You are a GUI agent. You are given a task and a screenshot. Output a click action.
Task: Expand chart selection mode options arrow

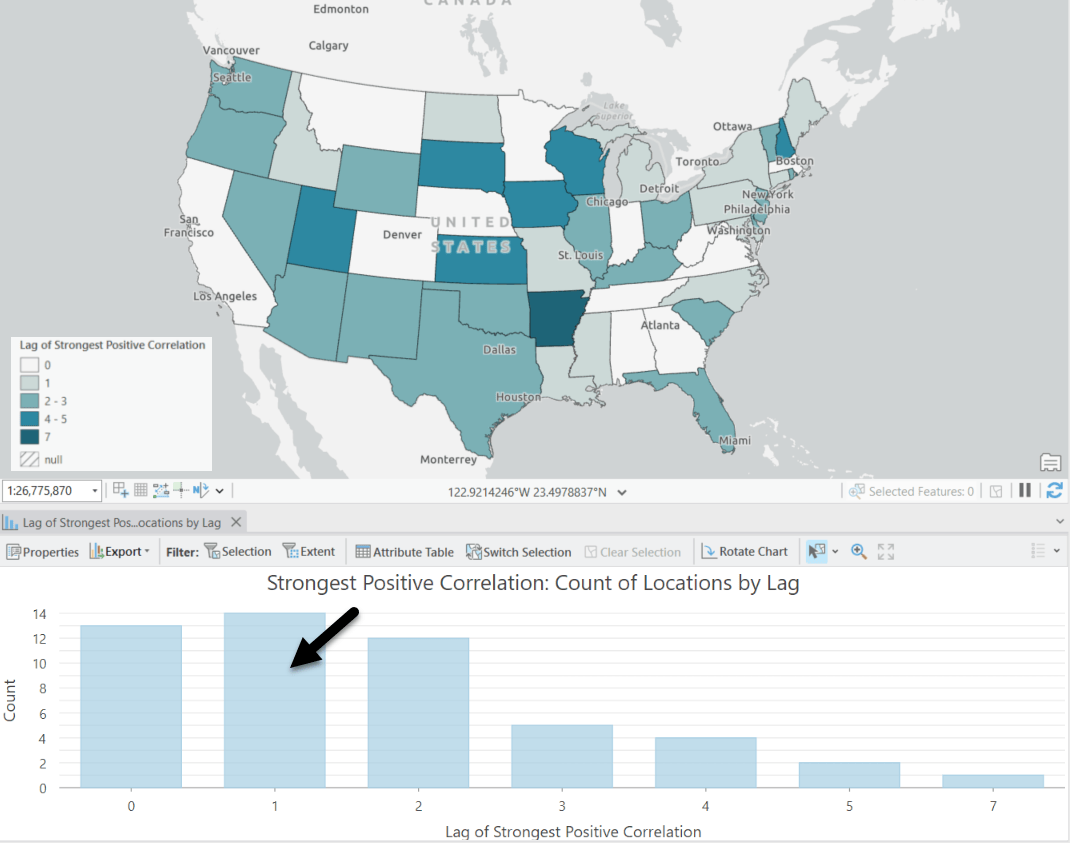(835, 552)
